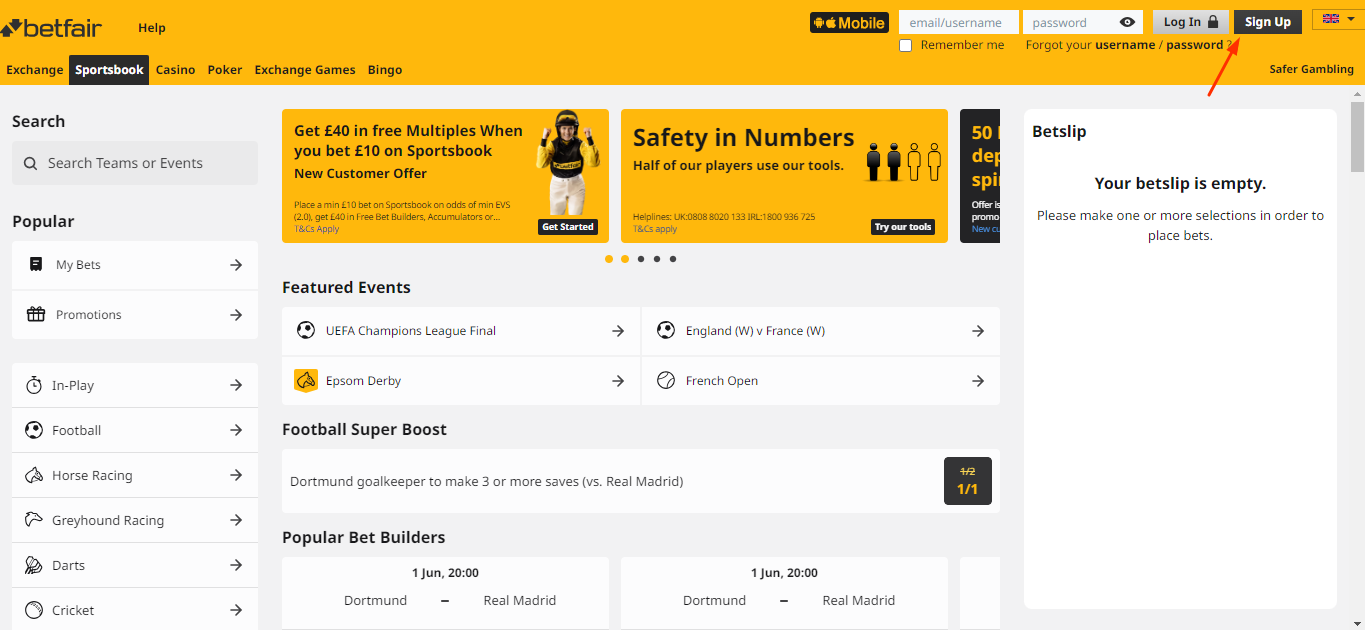
Task: Open the Casino tab
Action: point(176,70)
